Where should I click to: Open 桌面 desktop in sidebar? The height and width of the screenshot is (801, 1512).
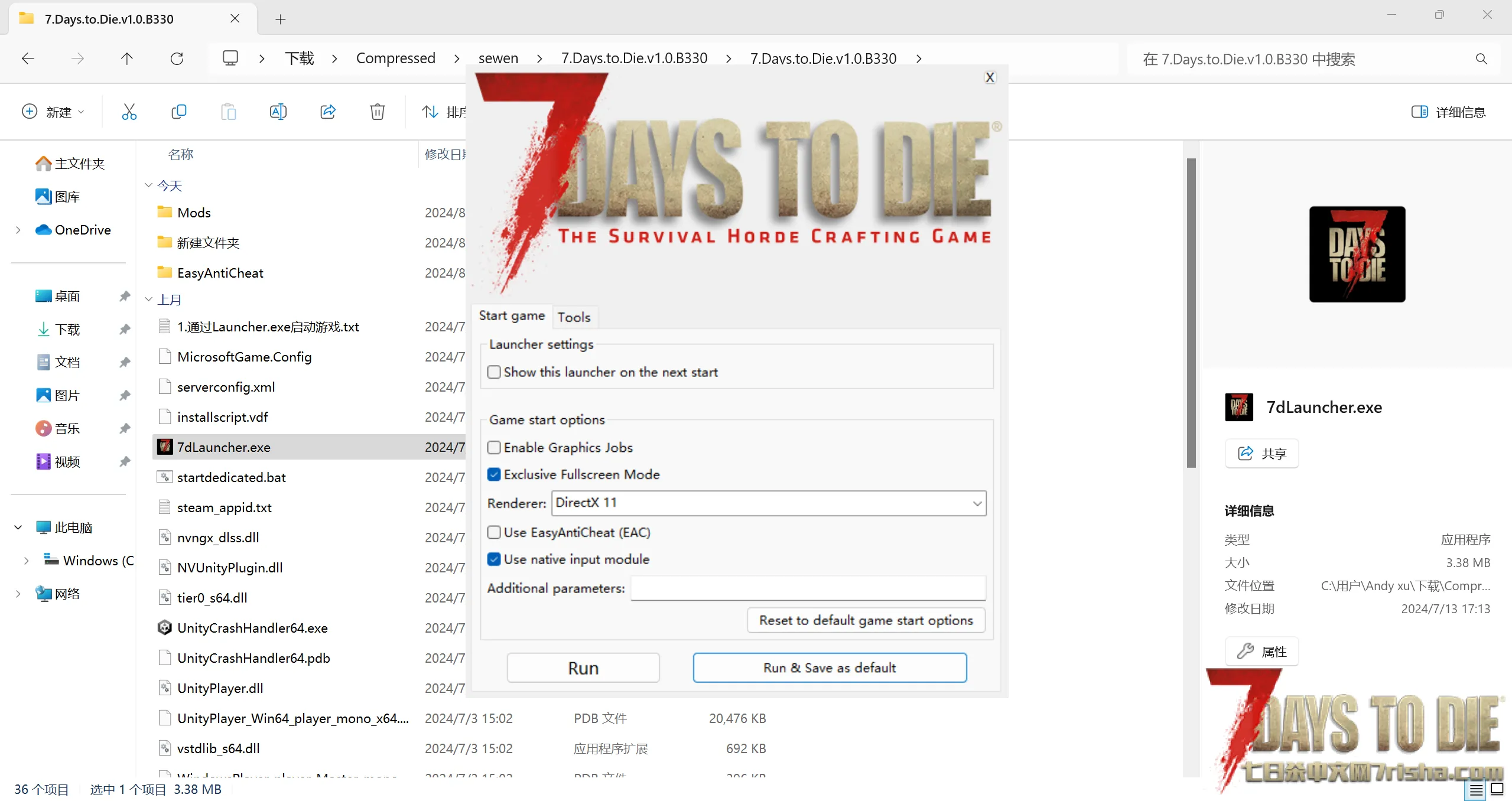point(57,296)
